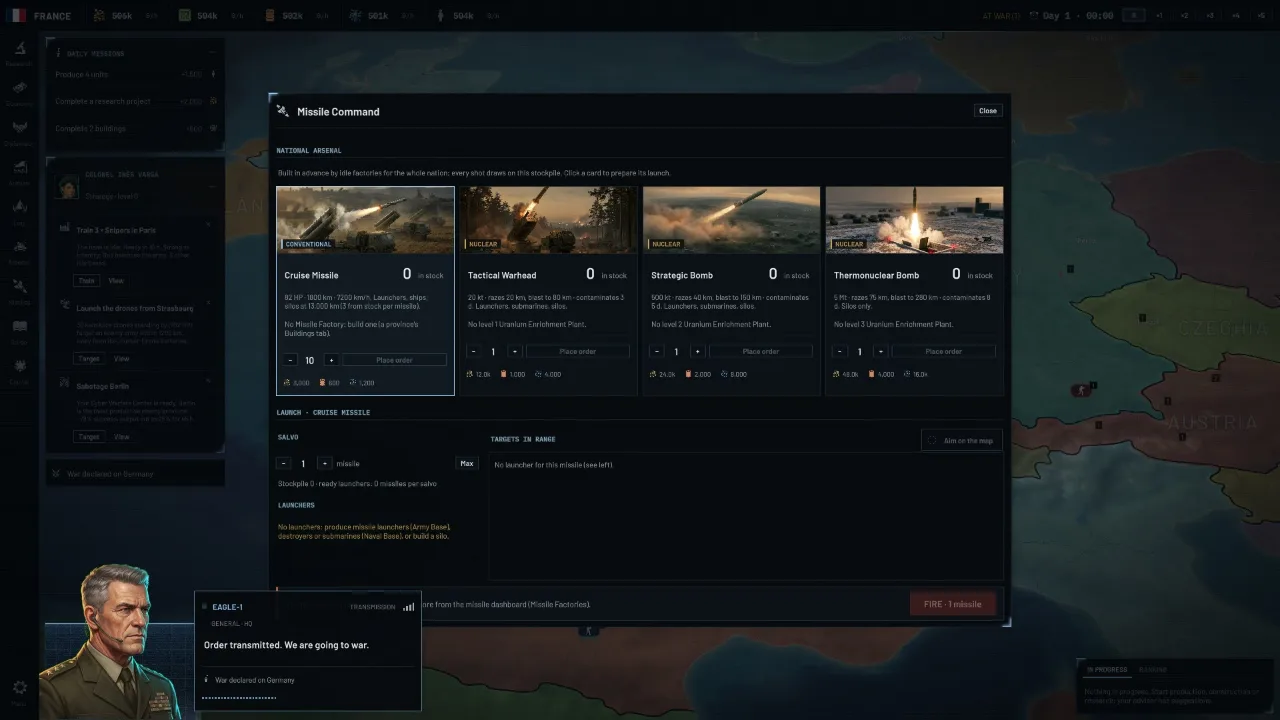Place order for Tactical Warhead
Image resolution: width=1280 pixels, height=720 pixels.
coord(578,351)
